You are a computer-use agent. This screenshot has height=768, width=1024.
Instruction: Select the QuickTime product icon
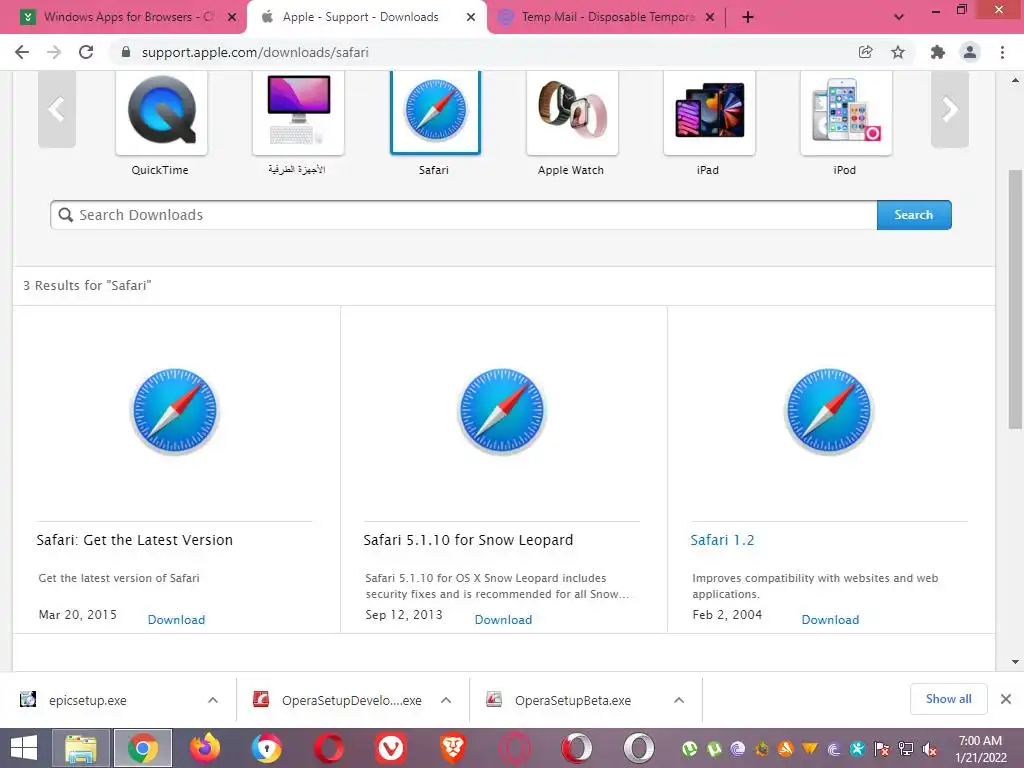(x=161, y=112)
